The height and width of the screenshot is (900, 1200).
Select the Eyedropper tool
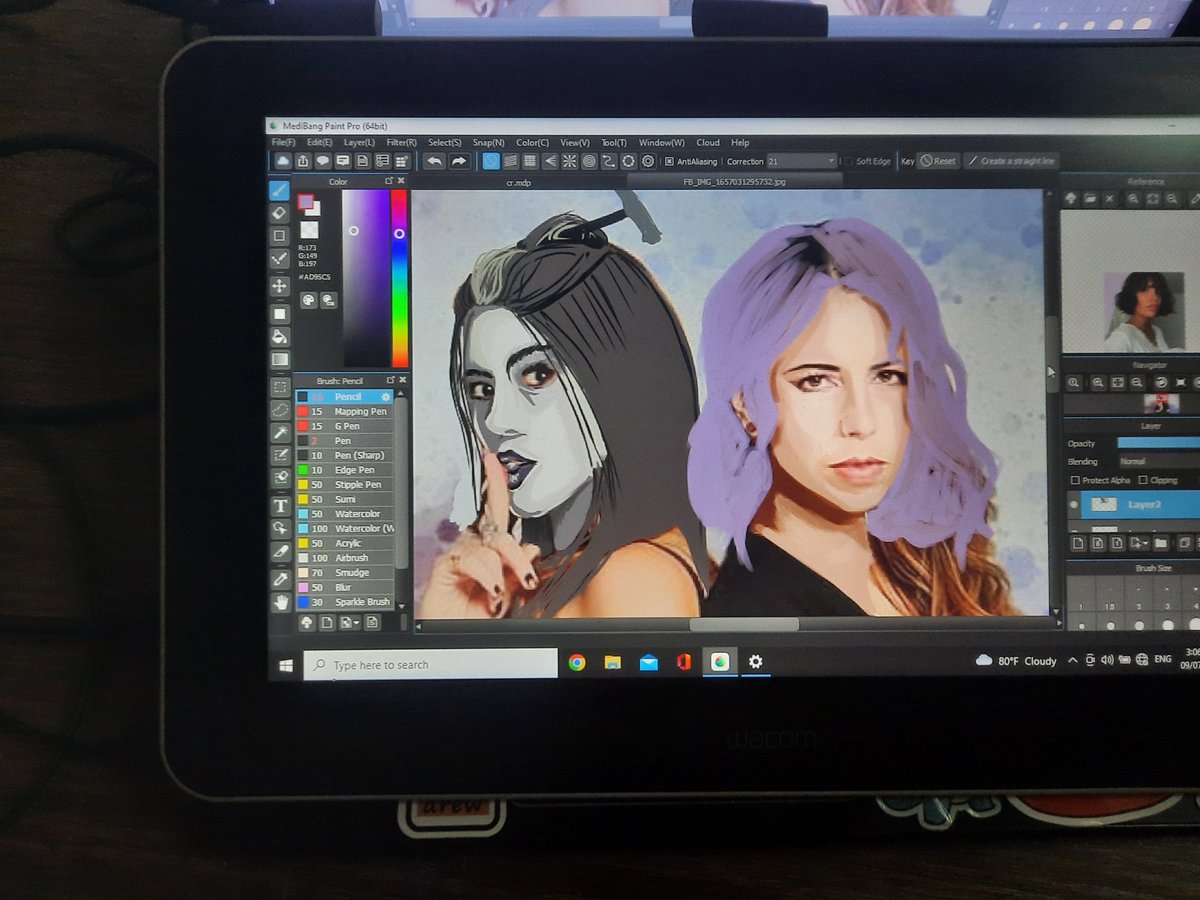(x=279, y=579)
